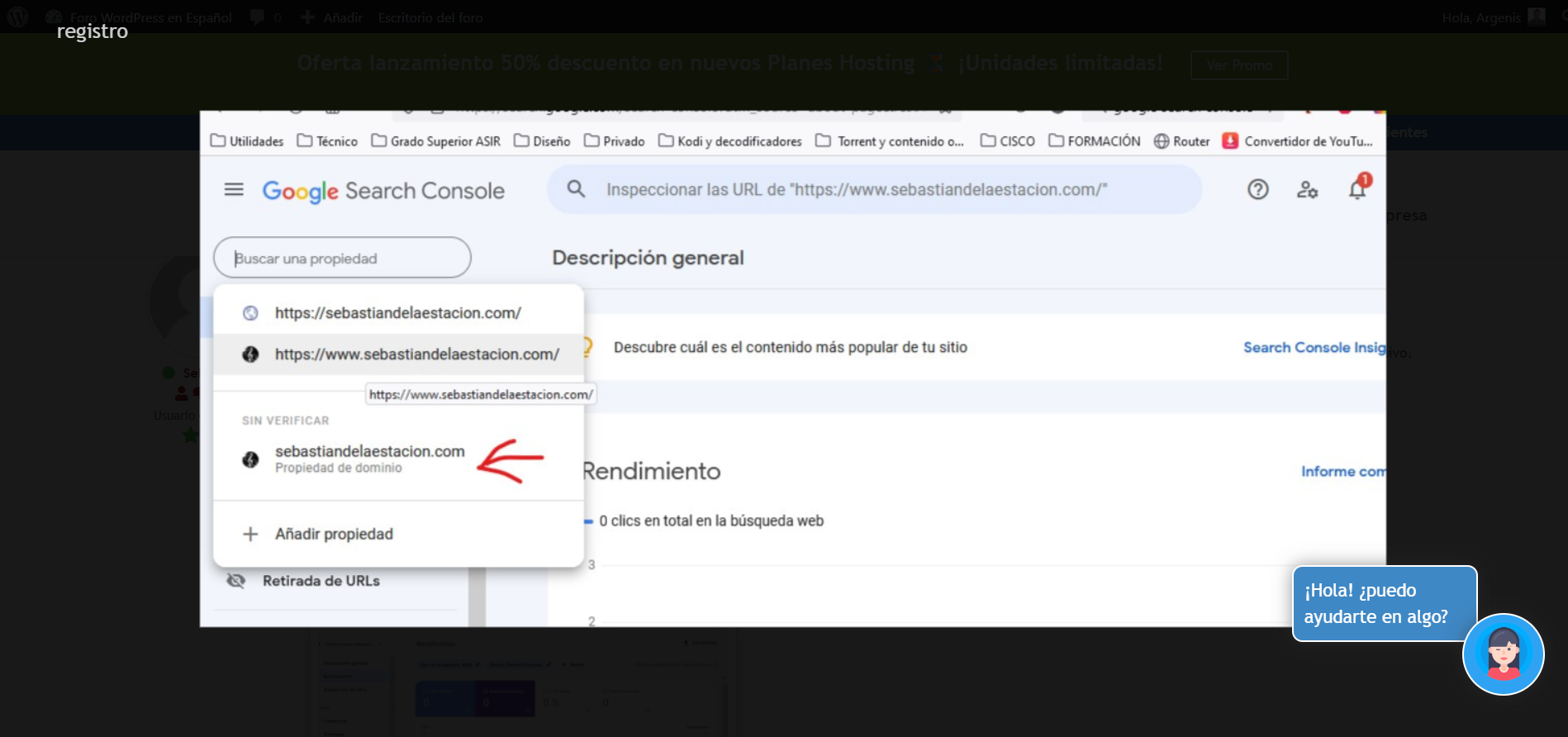The height and width of the screenshot is (737, 1568).
Task: Click the SIN VERIFICAR label
Action: (285, 421)
